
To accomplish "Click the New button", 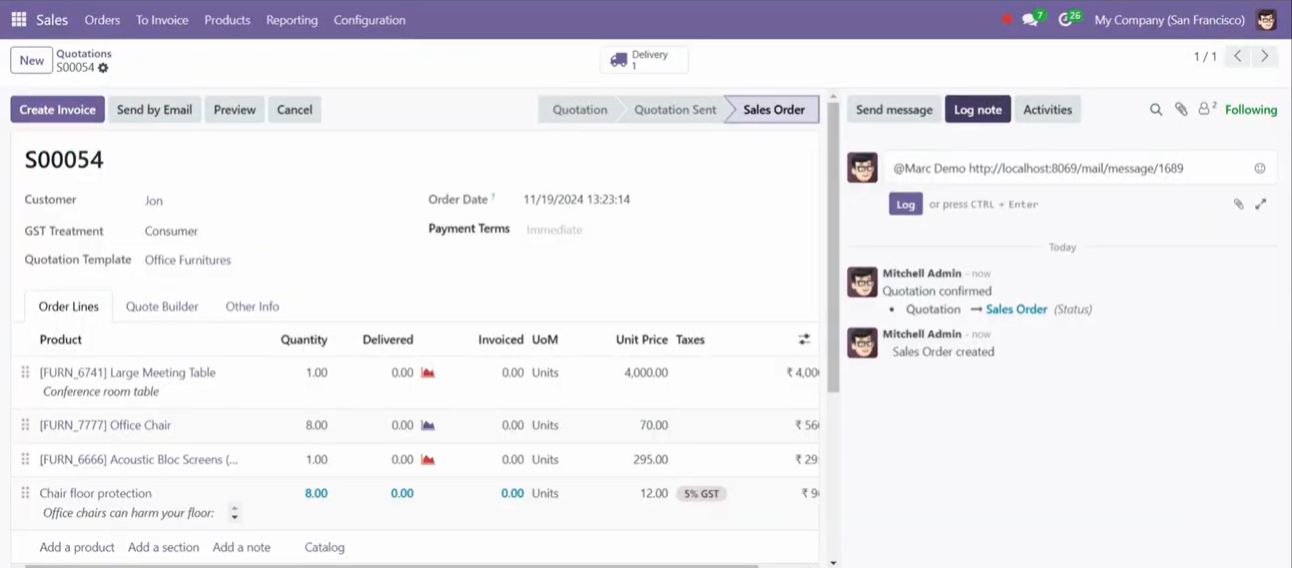I will [32, 60].
